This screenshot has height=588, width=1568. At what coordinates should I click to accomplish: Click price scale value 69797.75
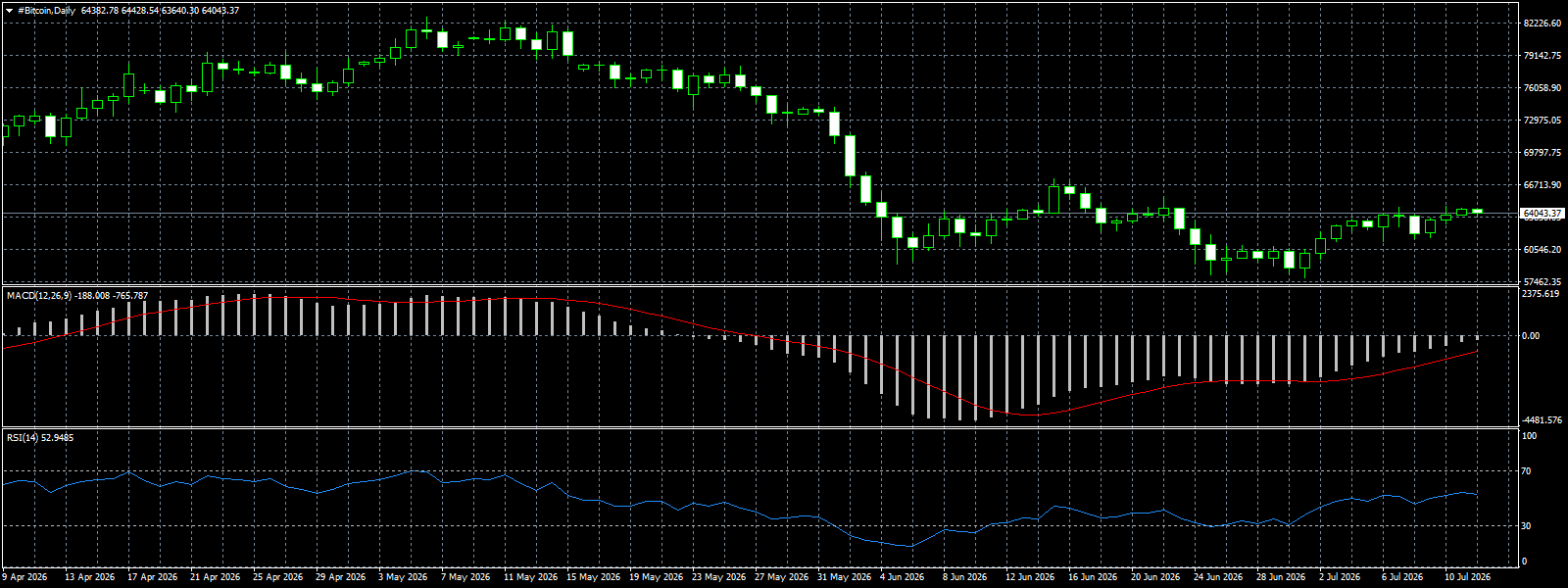(1543, 153)
